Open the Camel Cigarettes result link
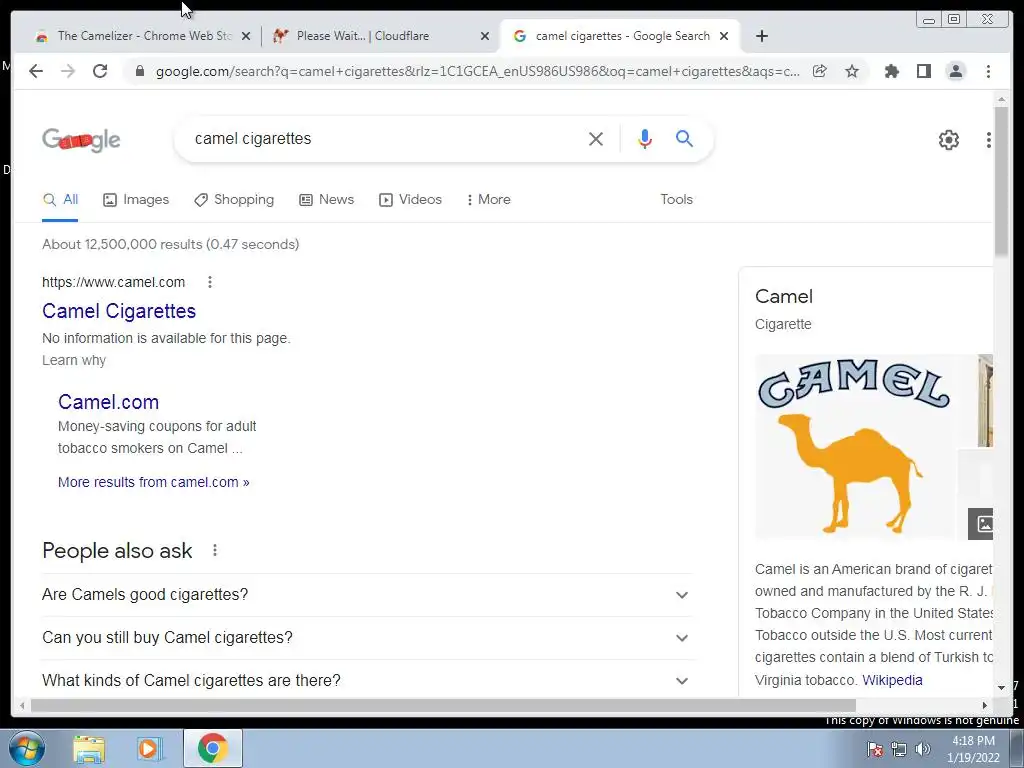Viewport: 1024px width, 768px height. click(x=119, y=312)
